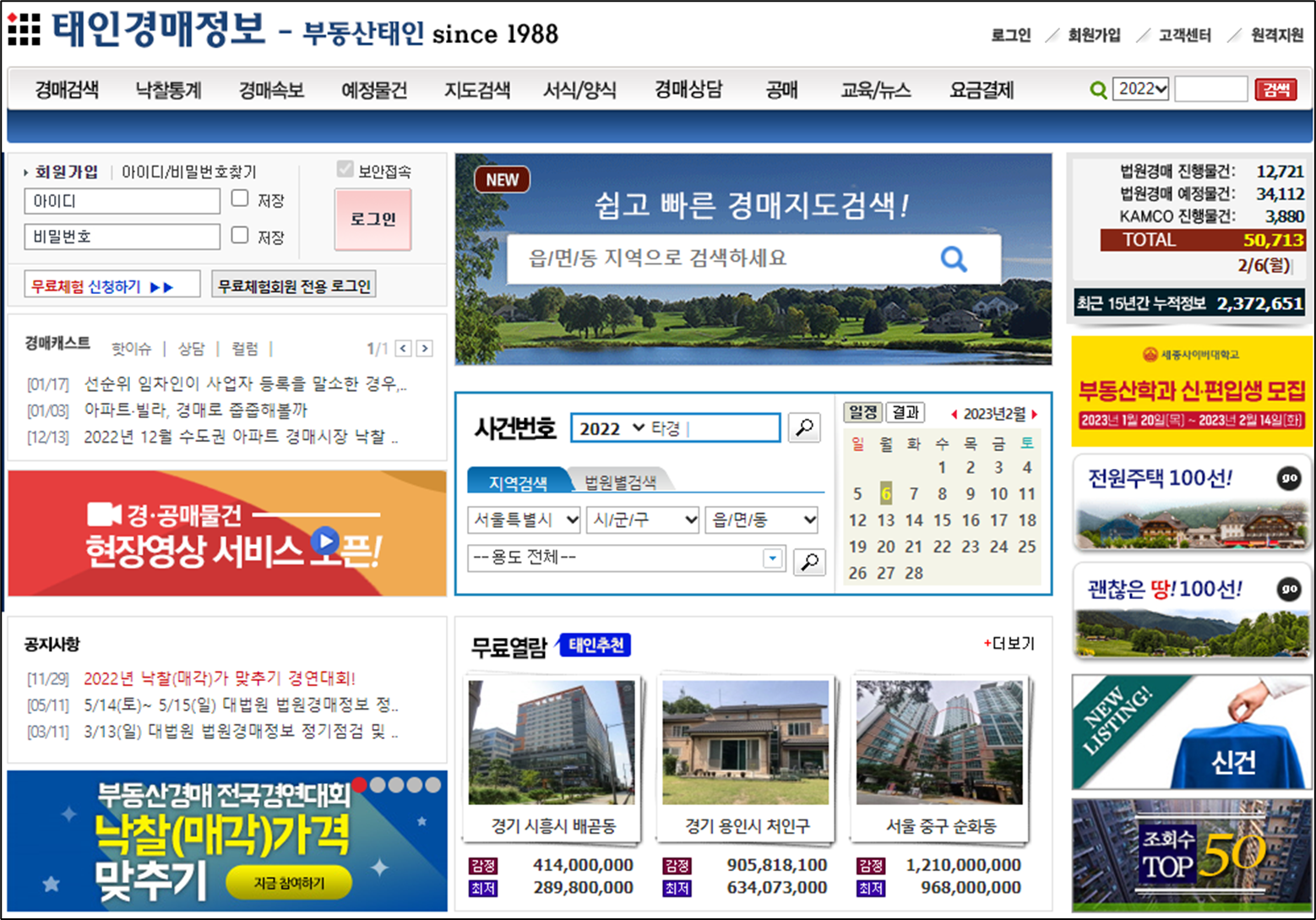
Task: Click the go icon on 전원주택 100선 banner
Action: click(x=1288, y=478)
